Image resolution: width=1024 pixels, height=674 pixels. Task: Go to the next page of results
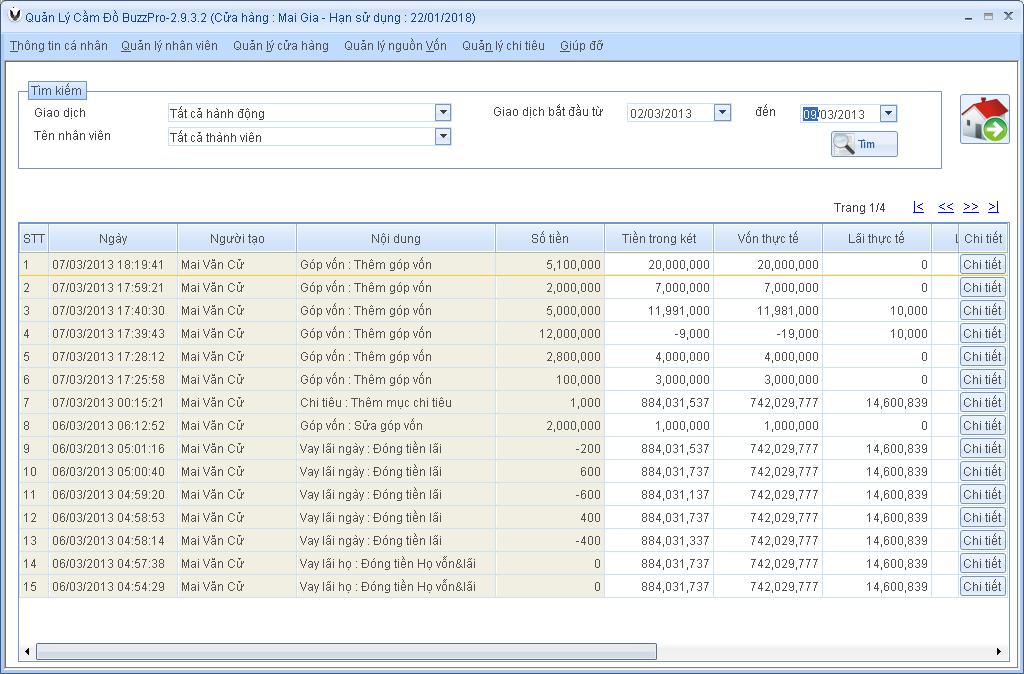point(971,207)
